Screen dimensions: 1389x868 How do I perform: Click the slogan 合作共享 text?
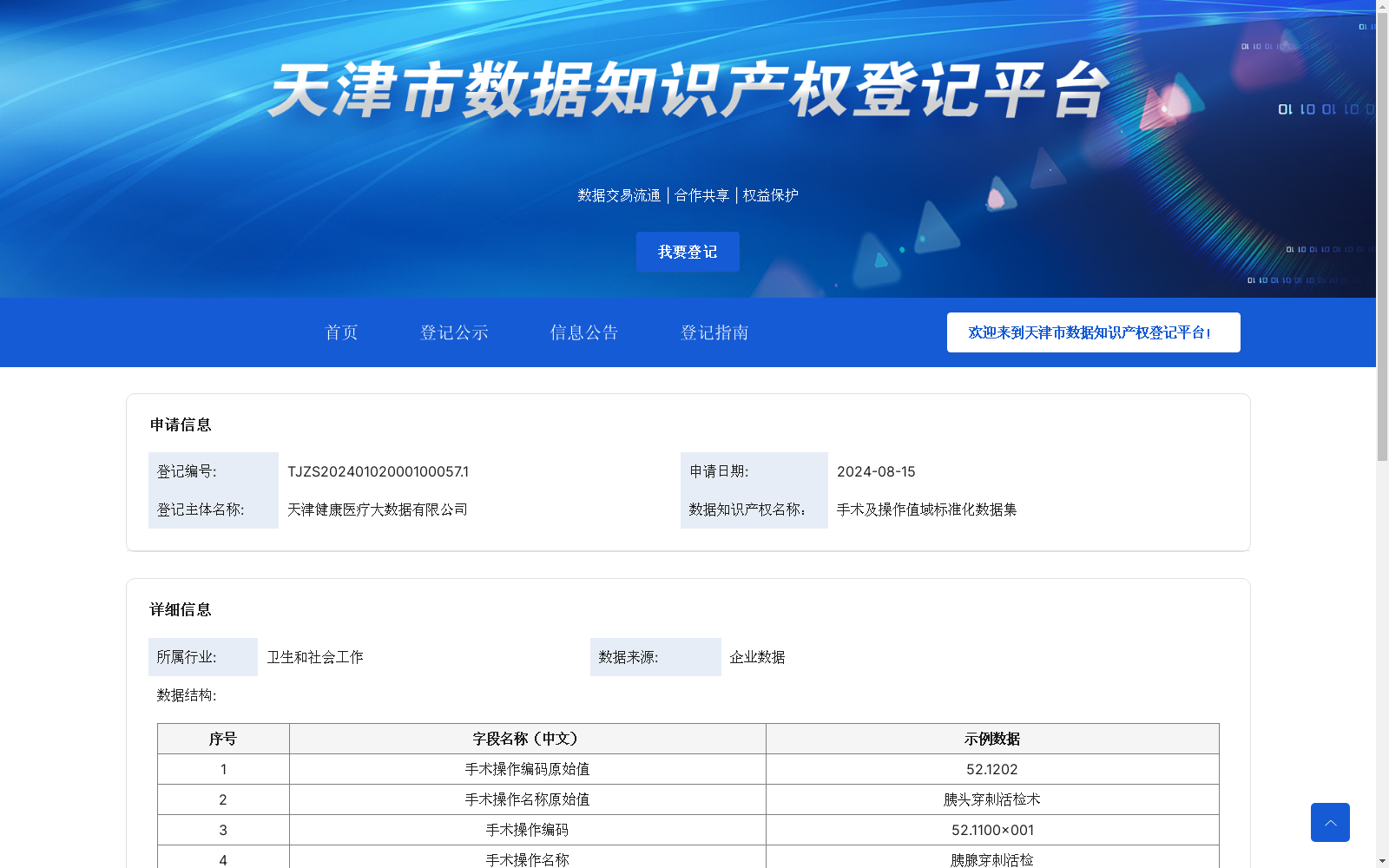click(702, 195)
